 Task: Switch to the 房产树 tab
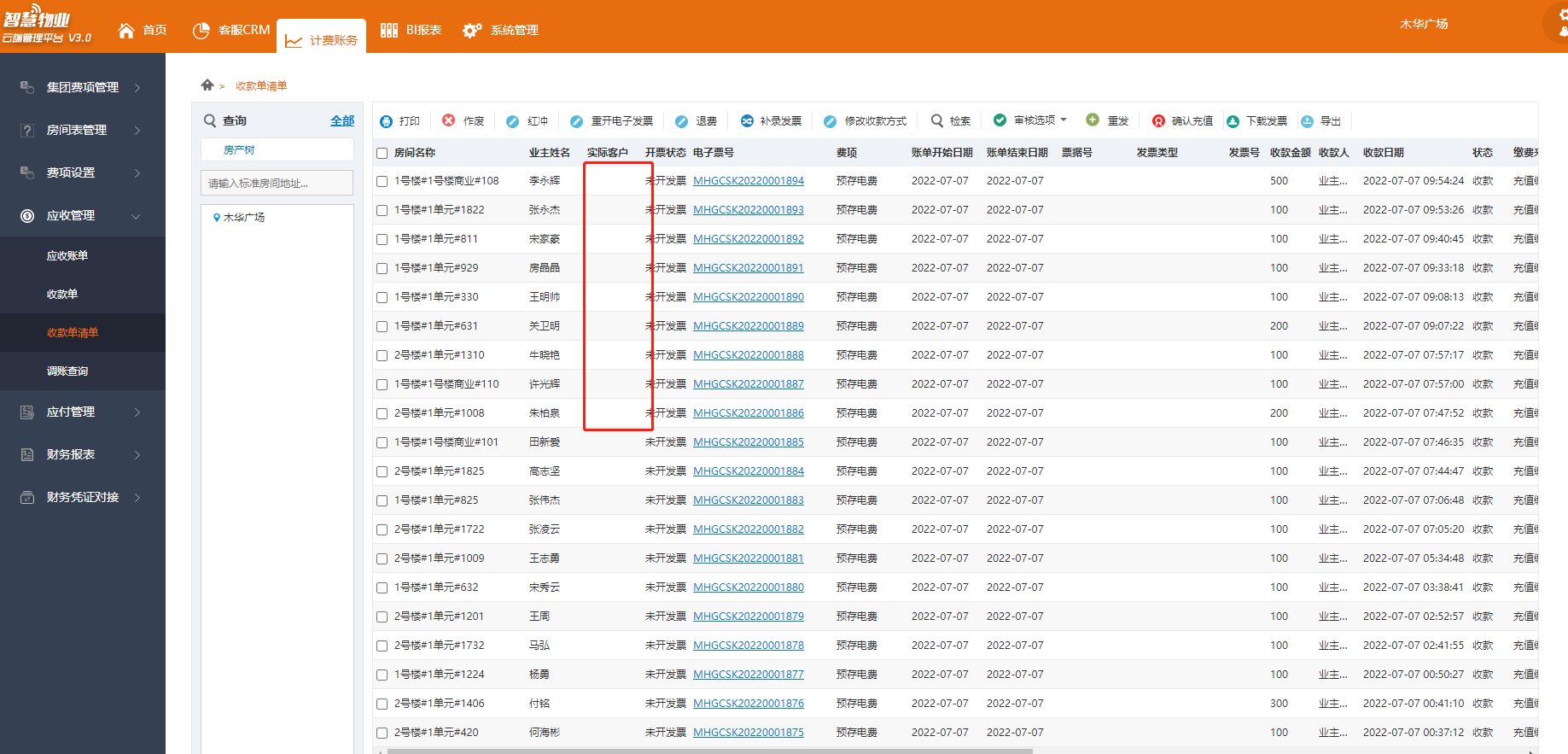click(x=239, y=149)
